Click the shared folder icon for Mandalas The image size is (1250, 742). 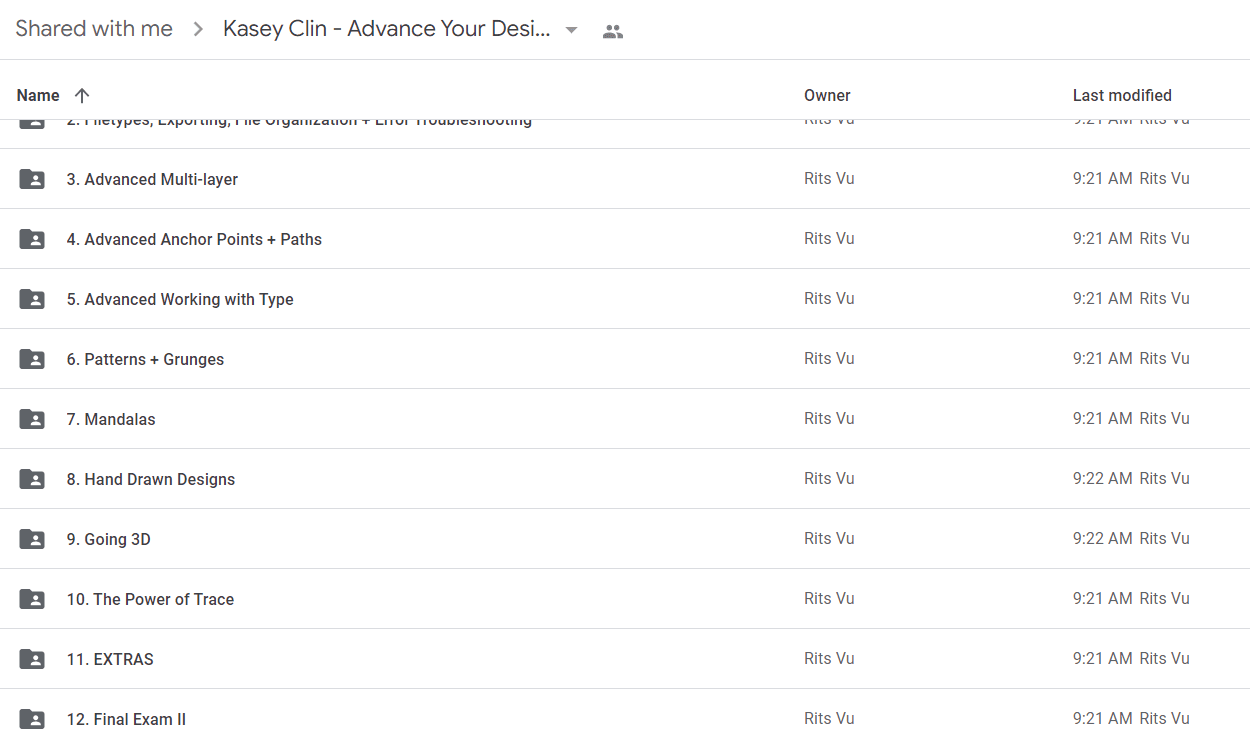click(x=32, y=419)
